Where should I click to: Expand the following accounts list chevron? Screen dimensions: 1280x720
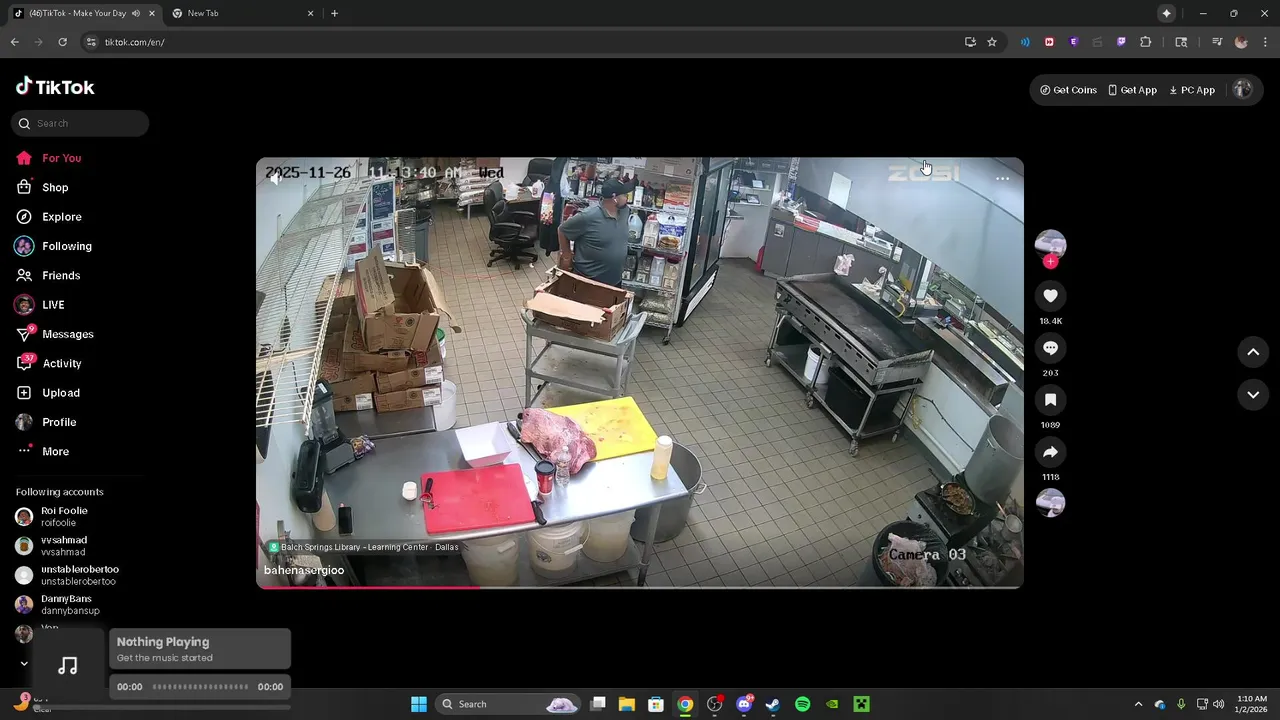pos(24,663)
